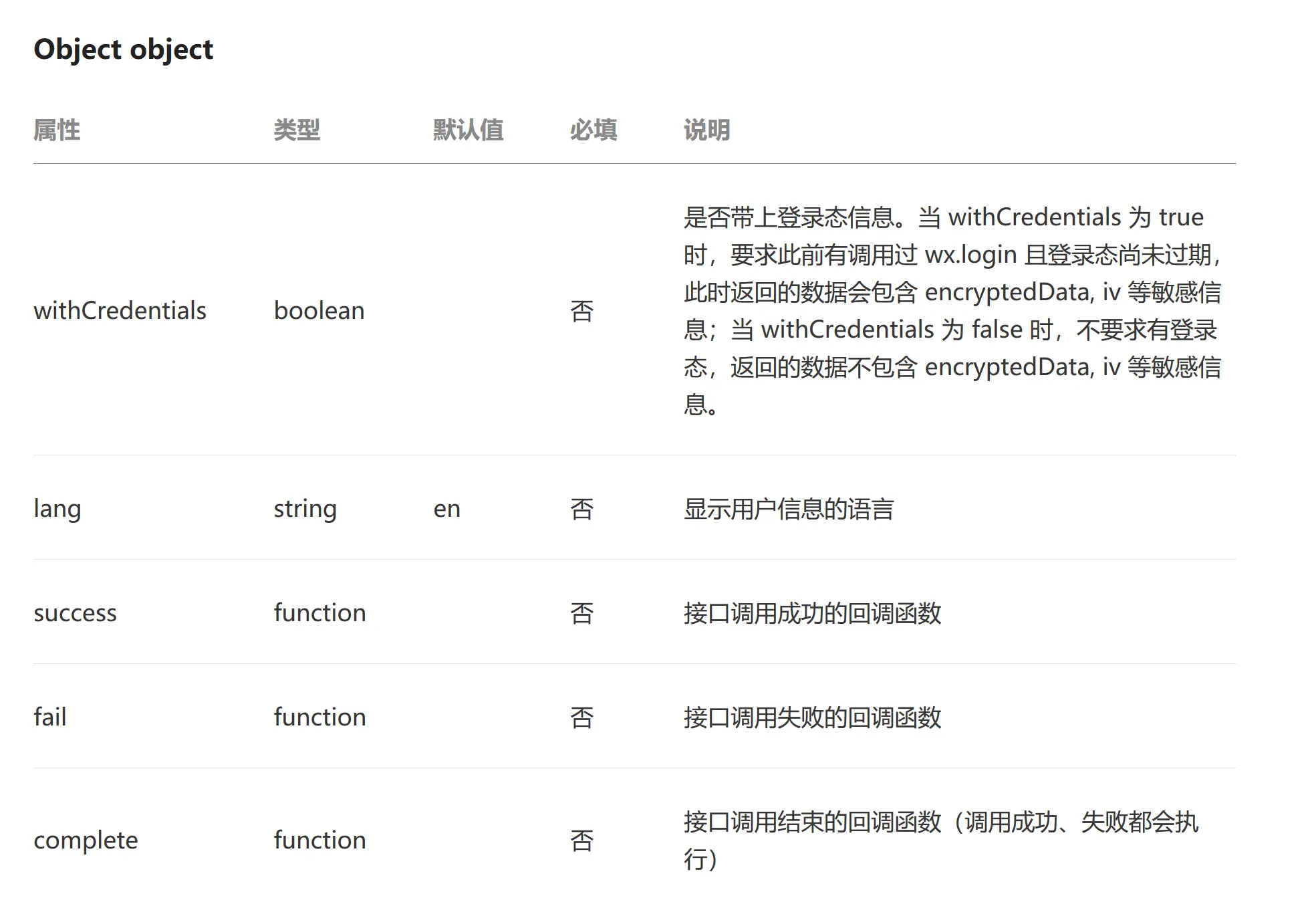Click function type in success row

click(319, 613)
